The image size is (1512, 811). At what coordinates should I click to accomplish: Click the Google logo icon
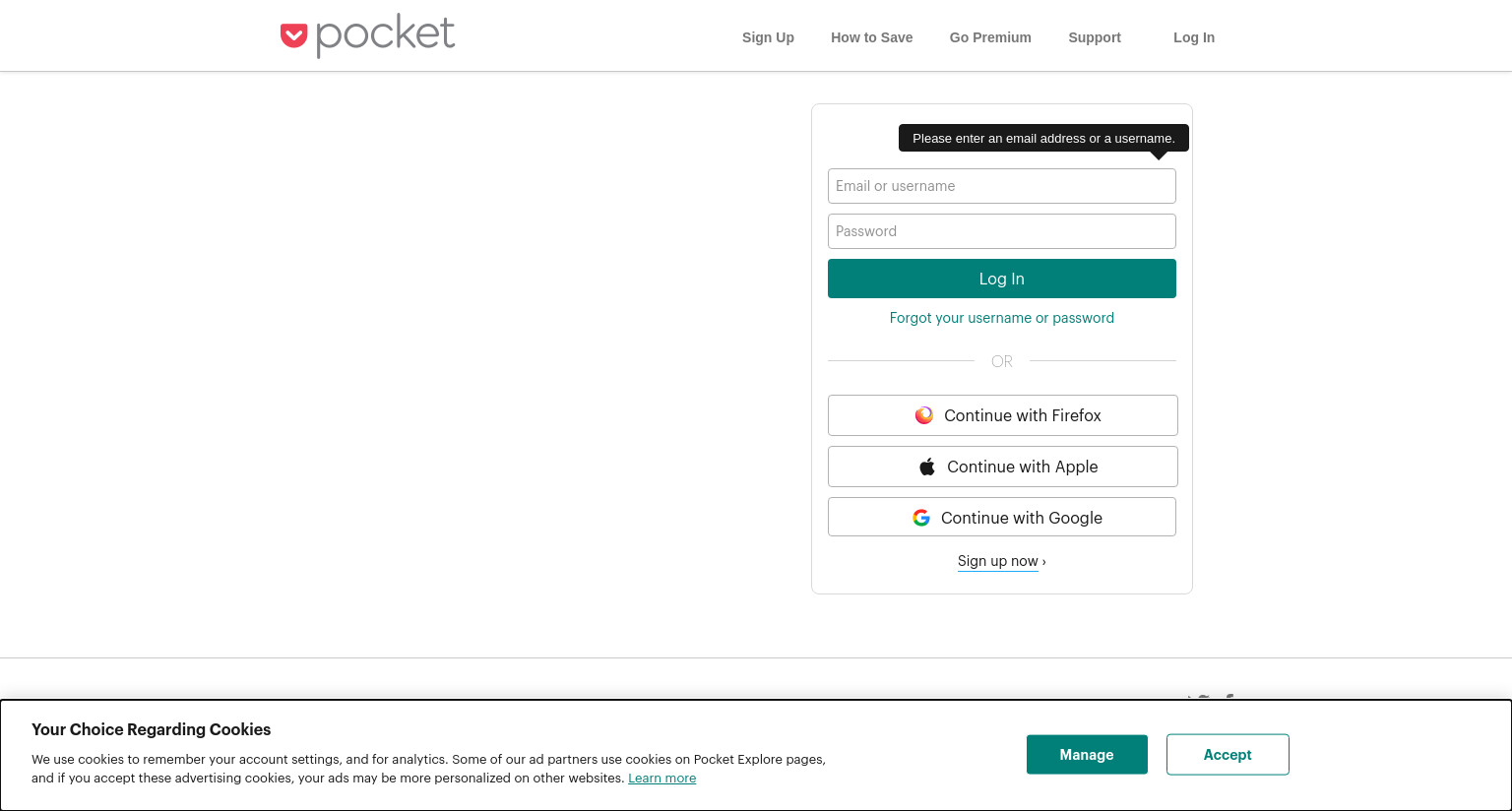[921, 518]
